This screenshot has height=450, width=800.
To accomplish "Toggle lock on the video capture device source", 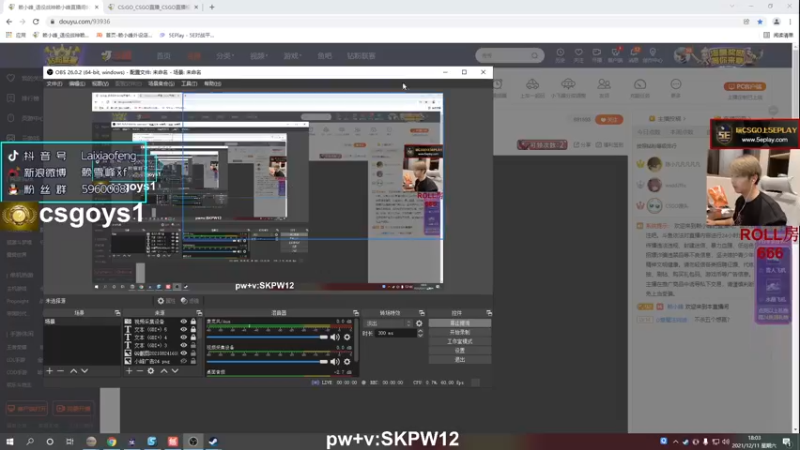I will point(193,322).
